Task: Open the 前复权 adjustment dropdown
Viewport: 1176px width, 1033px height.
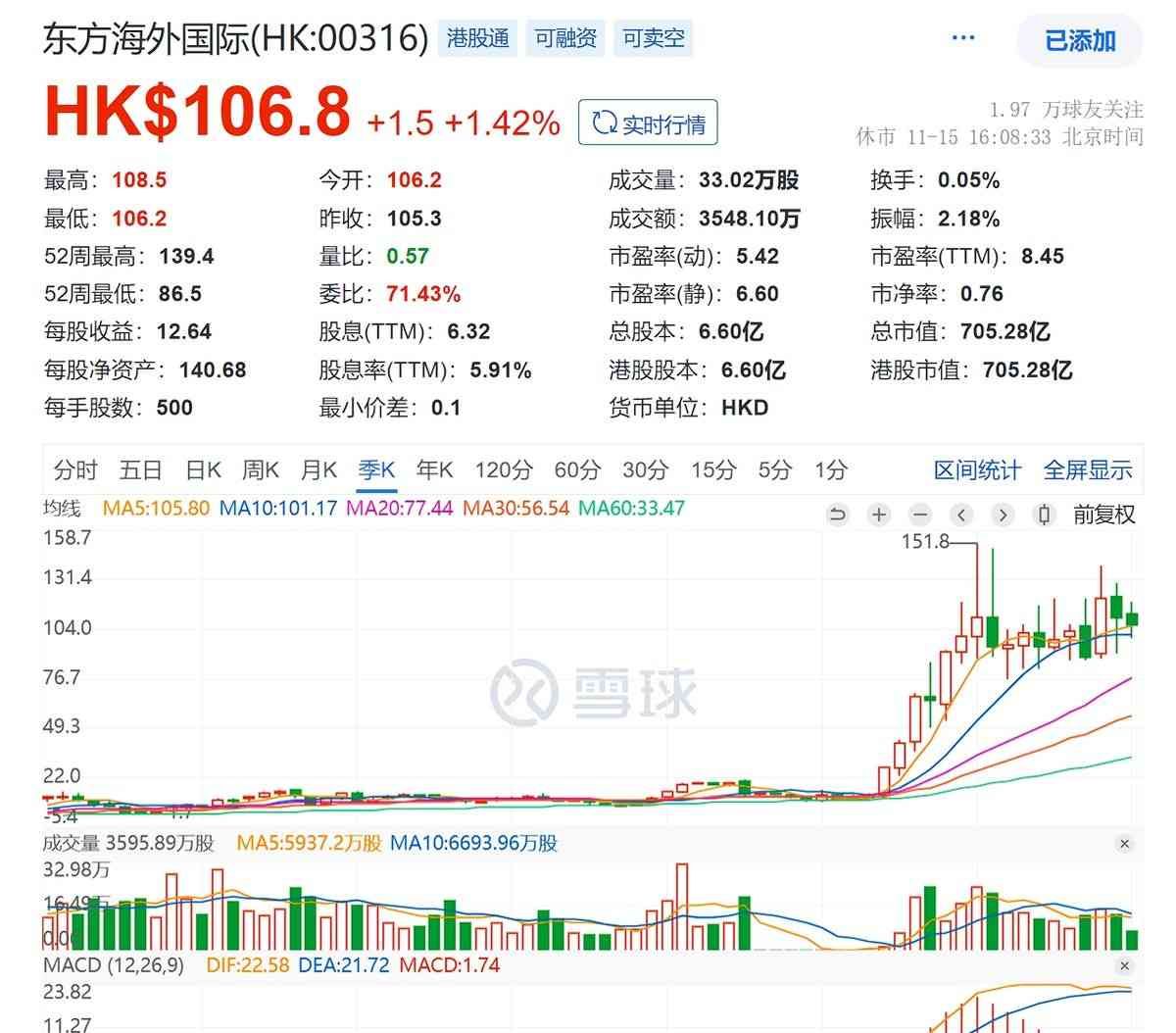Action: (x=1103, y=515)
